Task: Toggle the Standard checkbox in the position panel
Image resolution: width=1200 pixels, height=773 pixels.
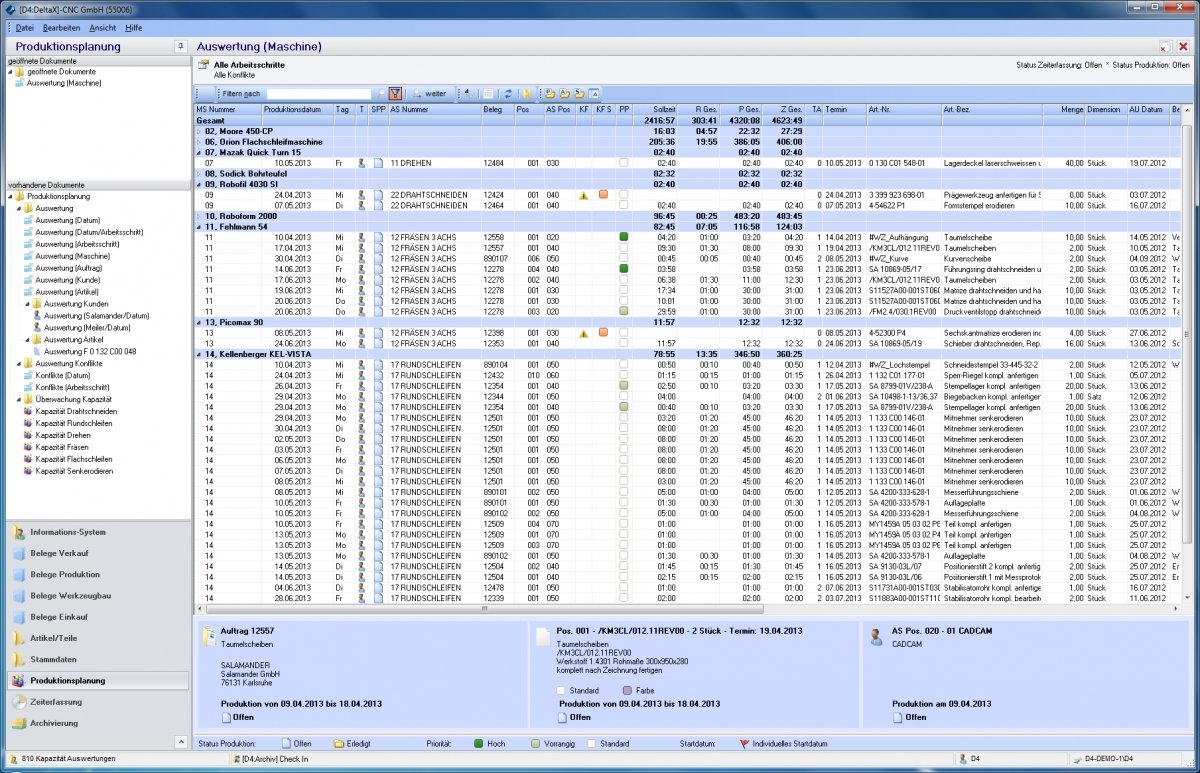Action: [x=561, y=691]
